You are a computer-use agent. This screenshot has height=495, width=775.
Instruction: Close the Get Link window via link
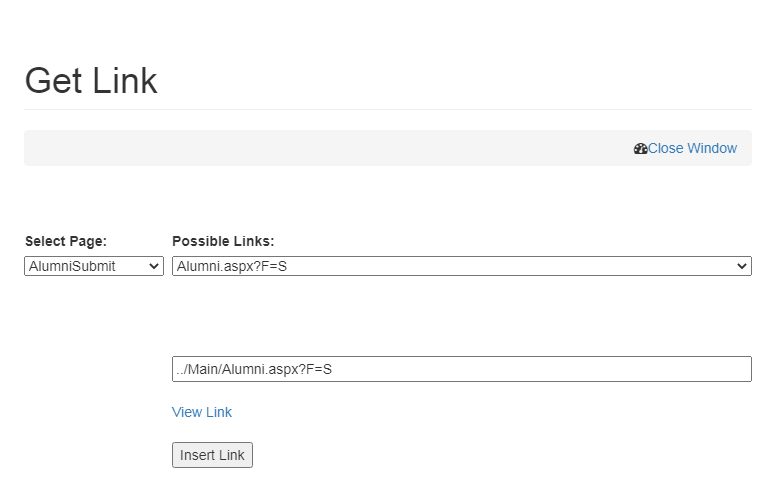coord(692,148)
